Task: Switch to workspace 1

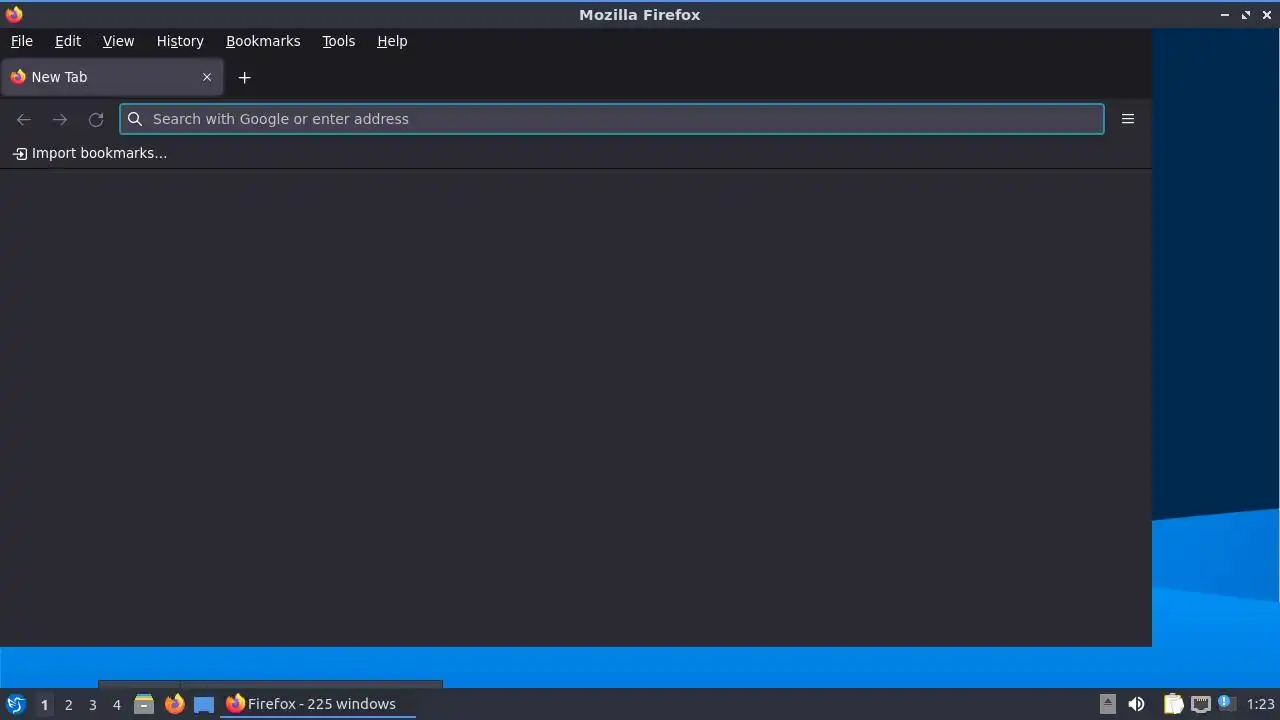Action: (x=44, y=704)
